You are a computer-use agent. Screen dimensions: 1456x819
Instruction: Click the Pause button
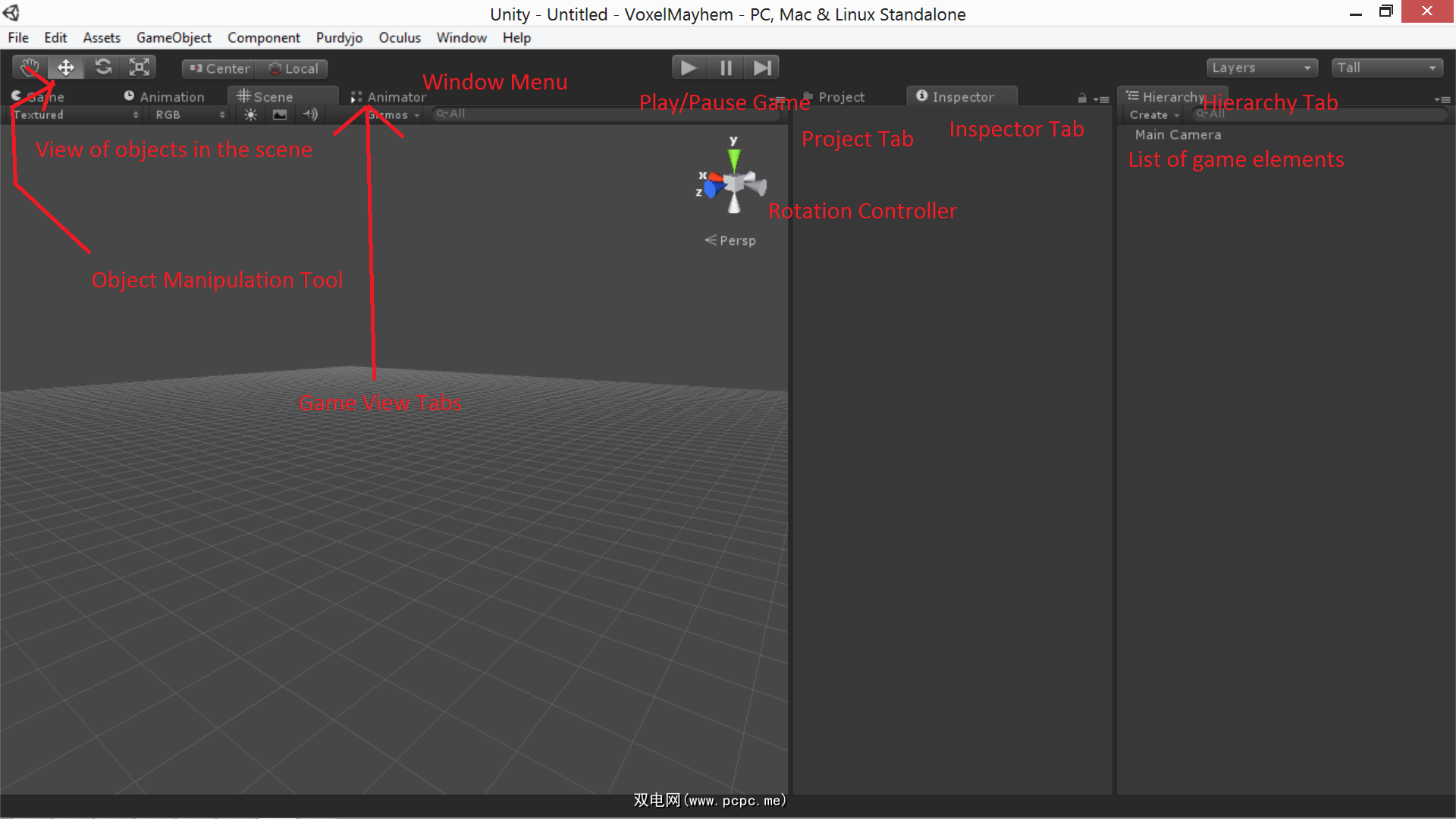pos(726,68)
